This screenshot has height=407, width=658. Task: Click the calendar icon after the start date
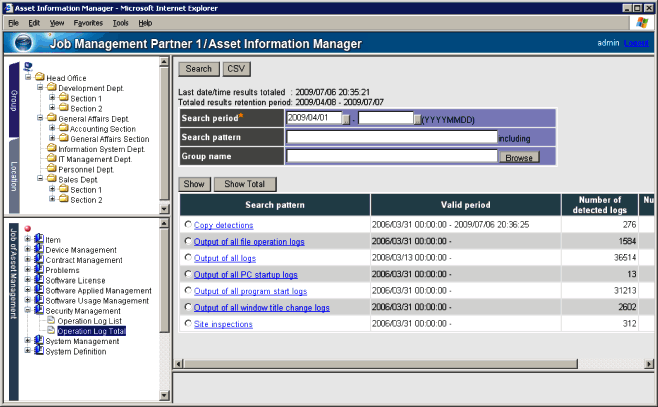[346, 118]
